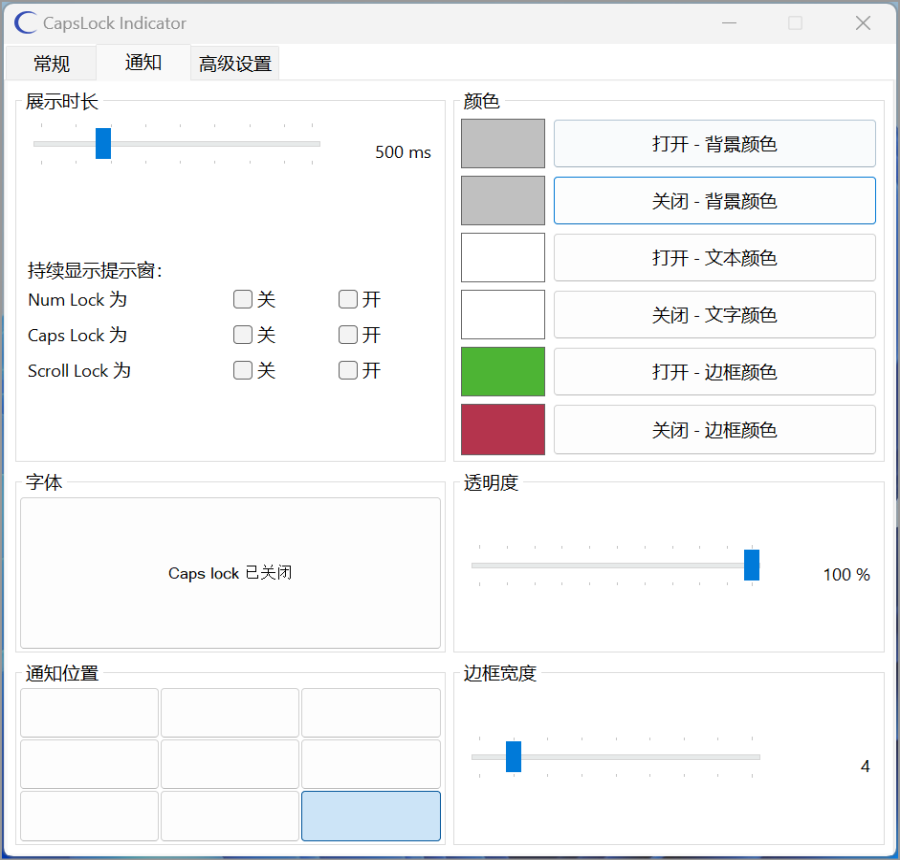
Task: Choose center notification position cell
Action: (x=230, y=765)
